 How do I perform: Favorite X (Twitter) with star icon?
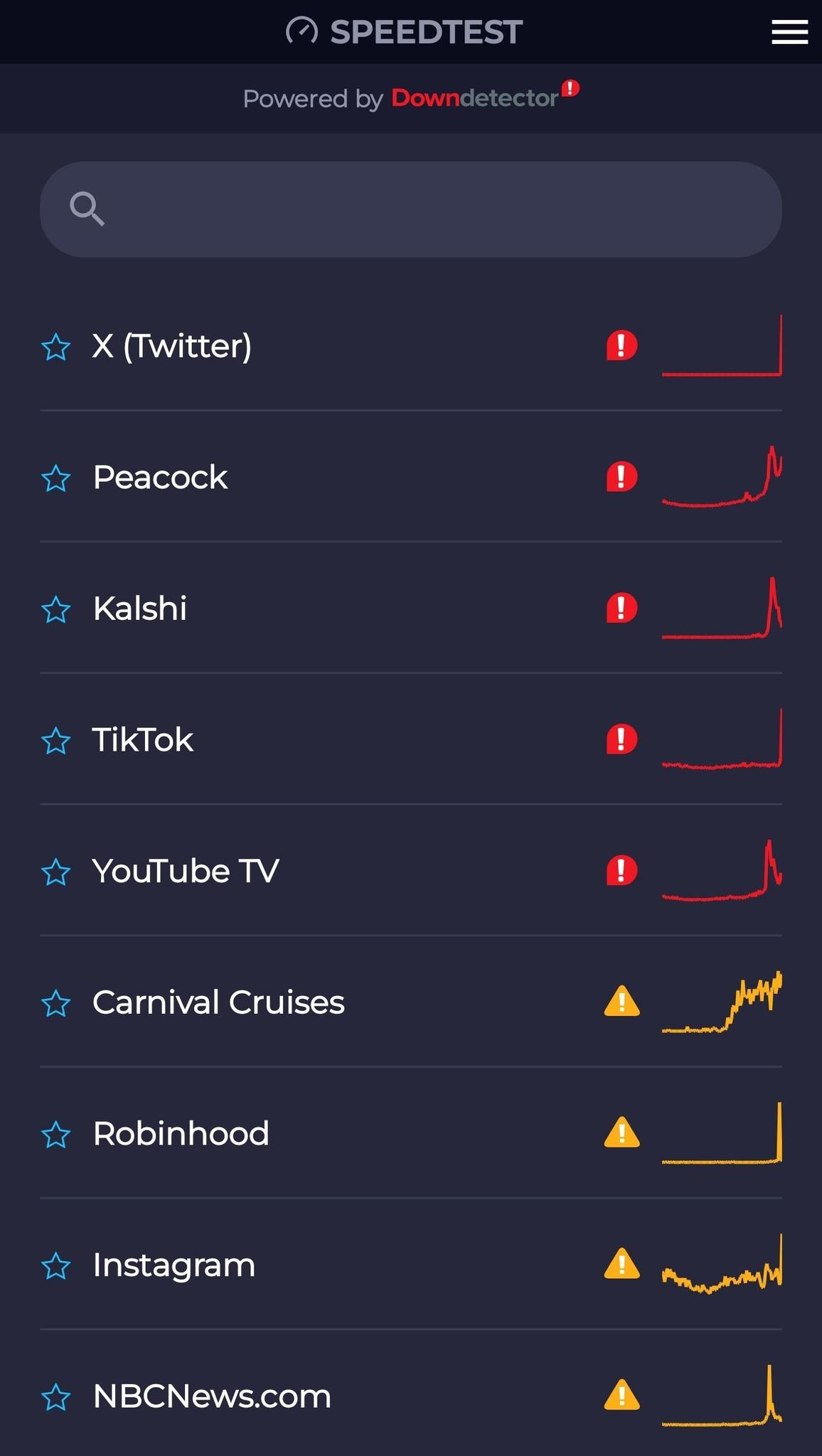point(56,347)
